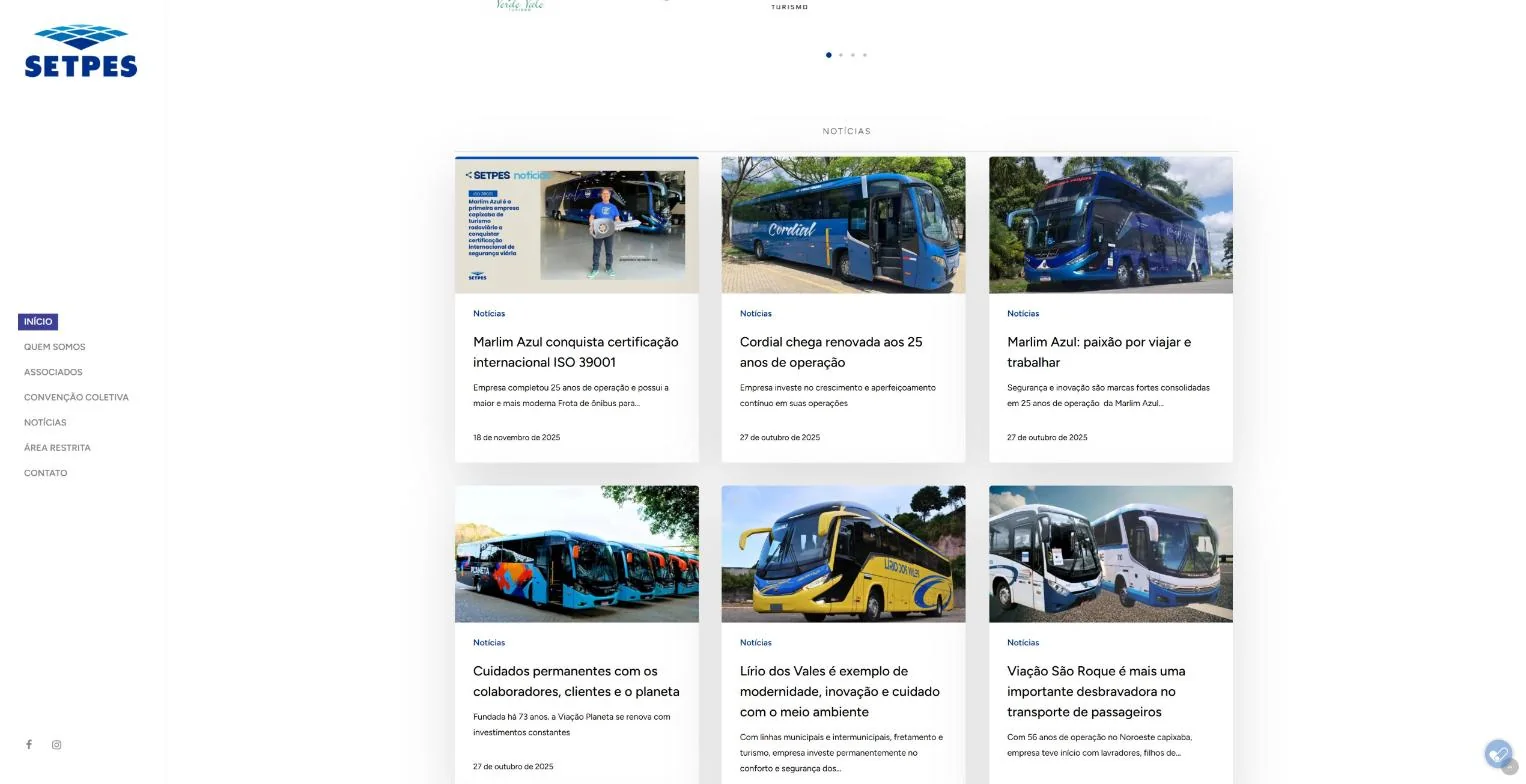
Task: Go to the INÍCIO menu item
Action: [x=38, y=322]
